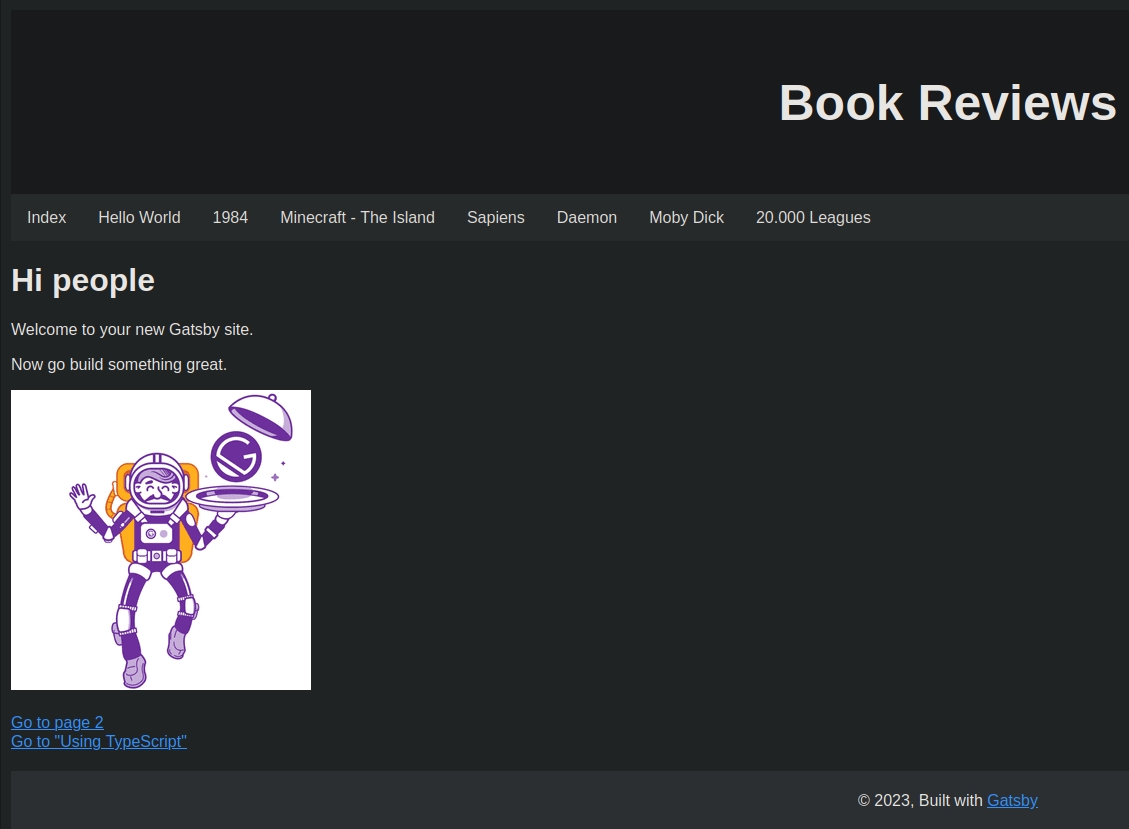Image resolution: width=1129 pixels, height=829 pixels.
Task: Follow the "Go to page 2" link
Action: click(57, 722)
